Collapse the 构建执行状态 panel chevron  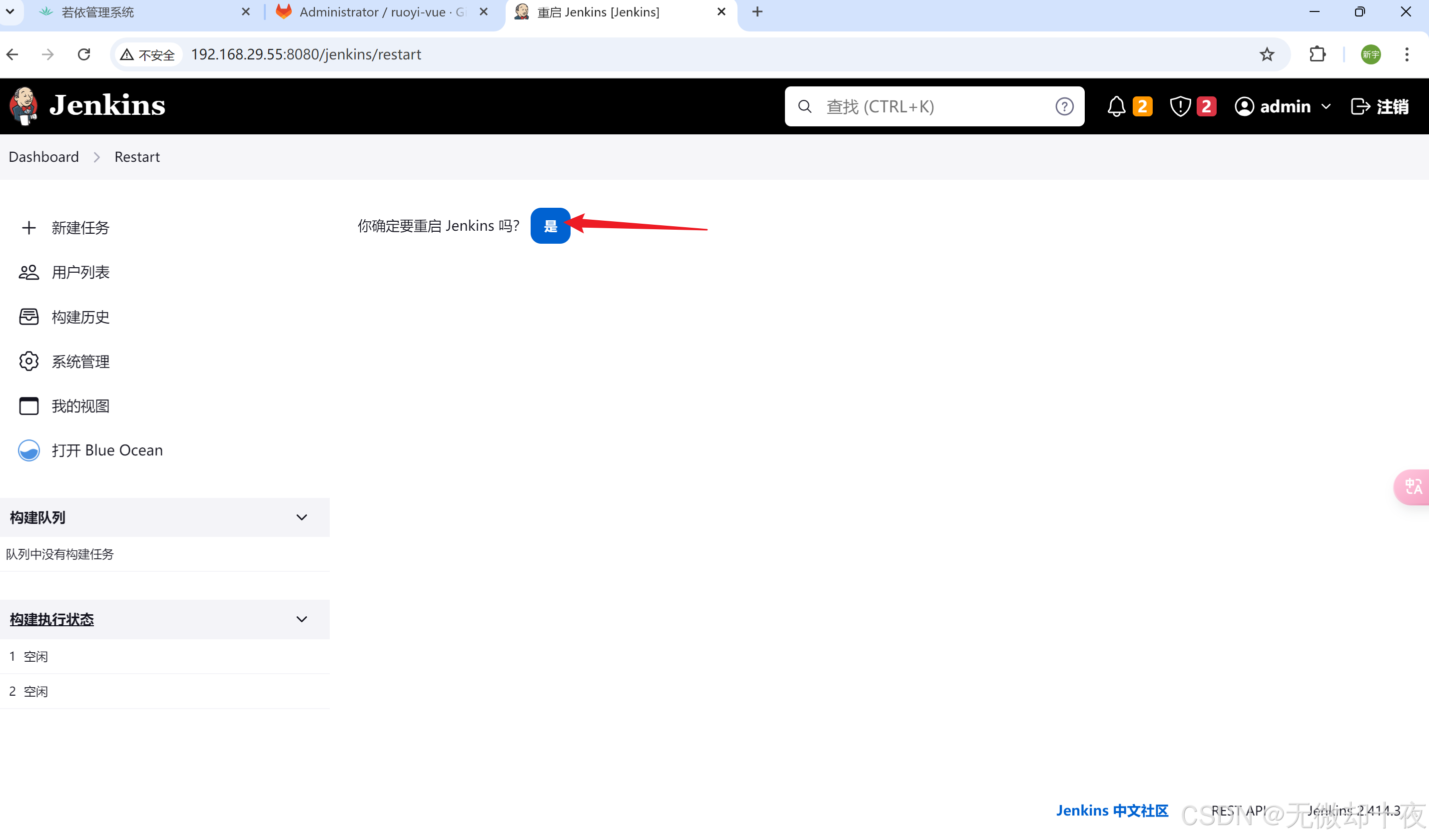click(x=302, y=620)
